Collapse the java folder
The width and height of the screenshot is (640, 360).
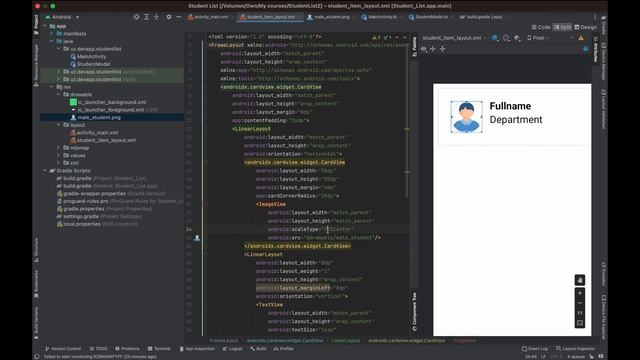tap(52, 41)
